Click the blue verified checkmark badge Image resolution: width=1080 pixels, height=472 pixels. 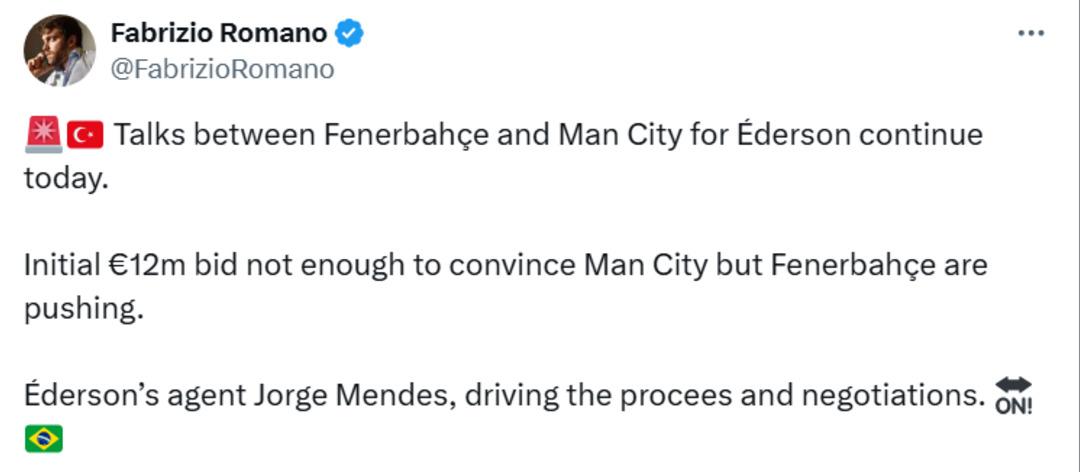[349, 33]
